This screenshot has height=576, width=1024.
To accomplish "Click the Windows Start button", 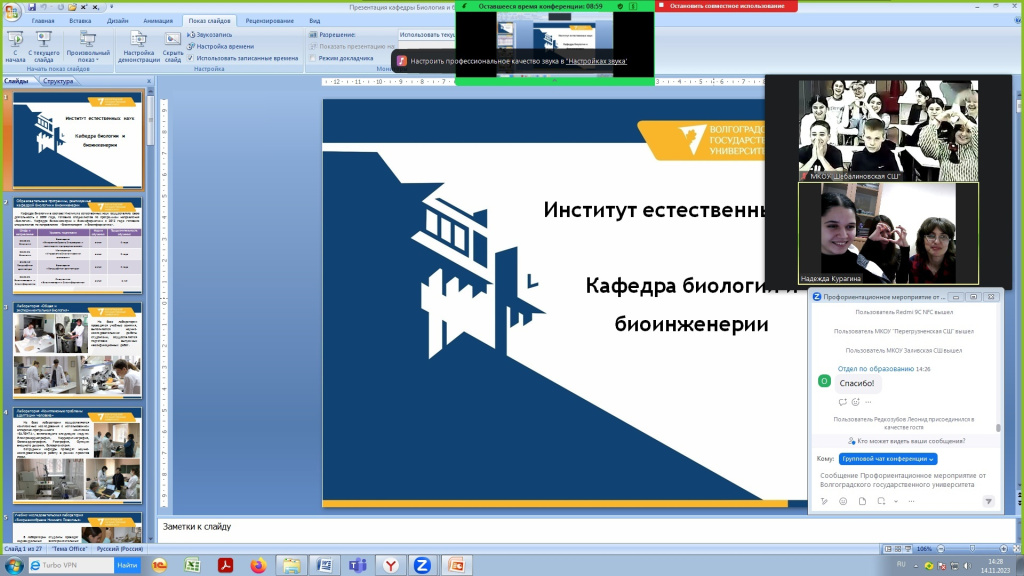I will [x=14, y=566].
